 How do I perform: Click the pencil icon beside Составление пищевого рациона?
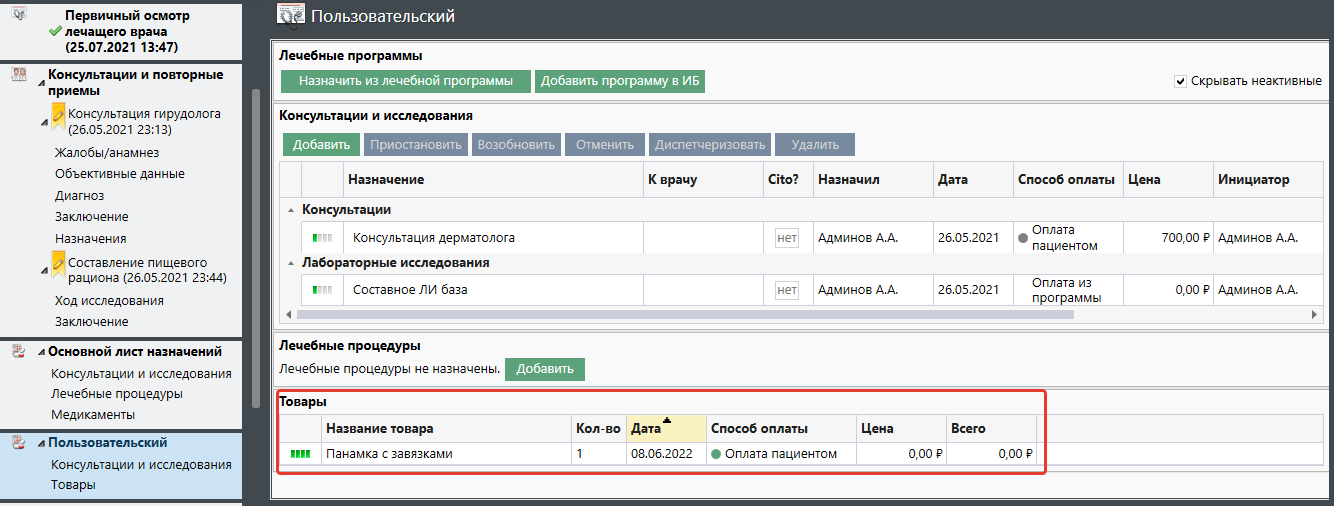click(59, 265)
